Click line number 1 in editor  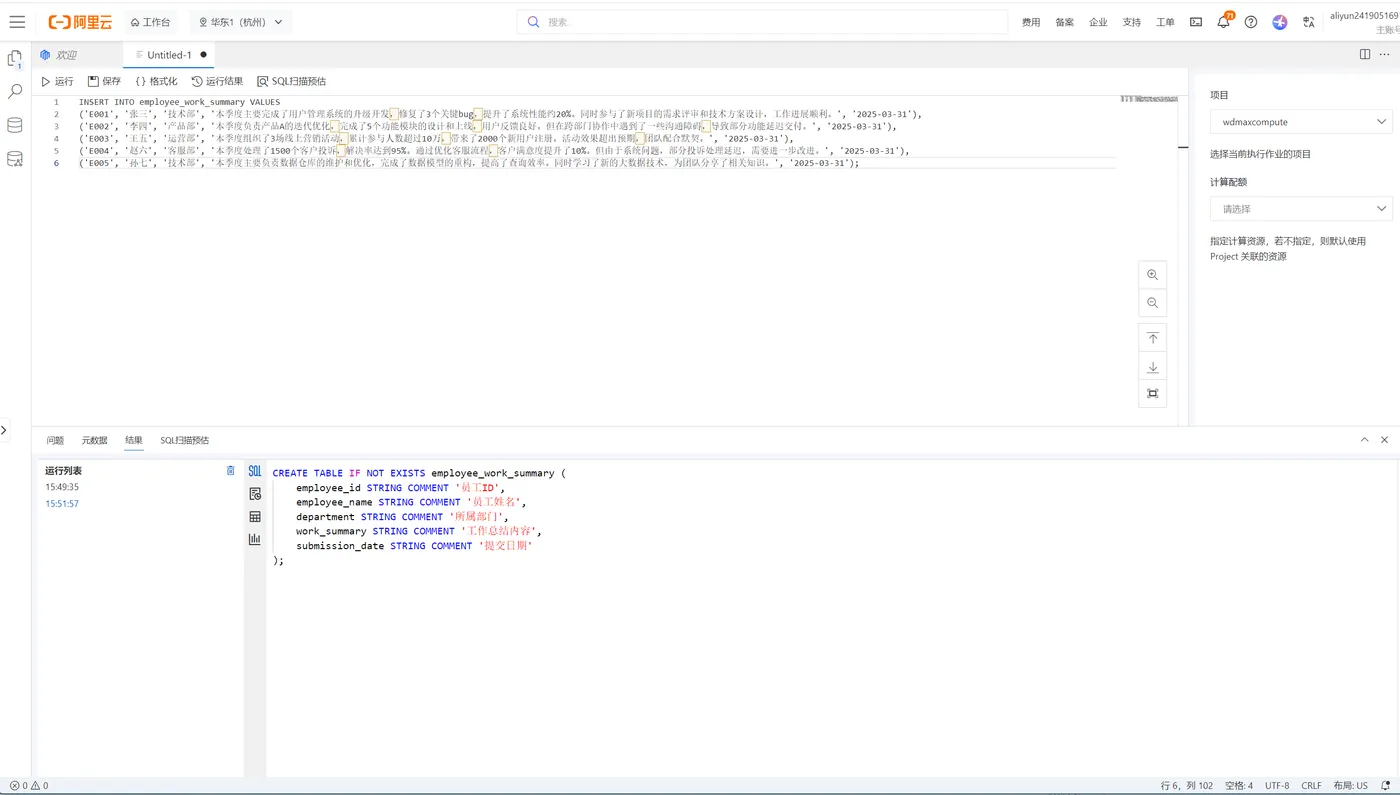(x=56, y=102)
